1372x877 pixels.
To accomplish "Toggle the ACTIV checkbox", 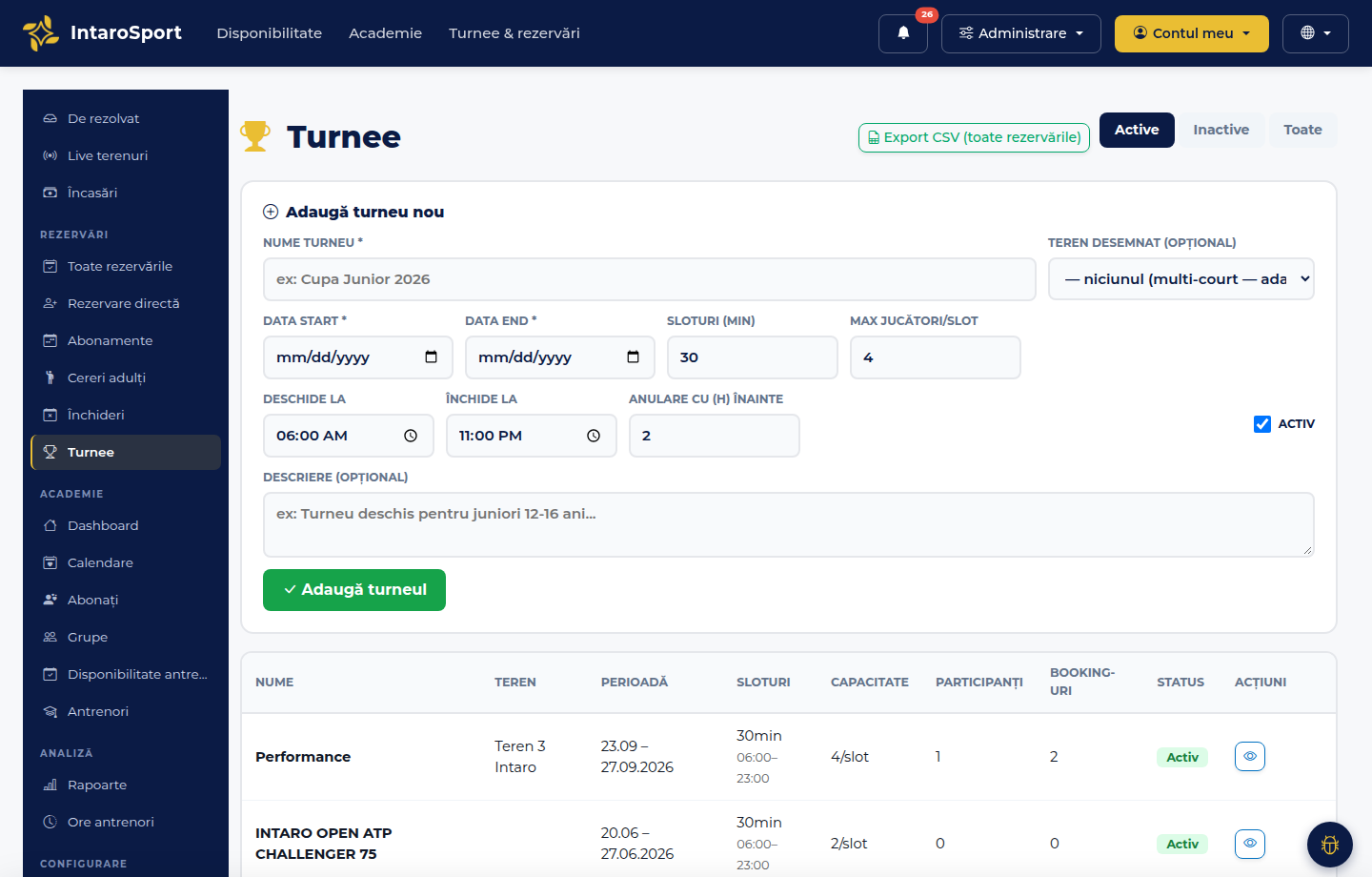I will tap(1262, 424).
